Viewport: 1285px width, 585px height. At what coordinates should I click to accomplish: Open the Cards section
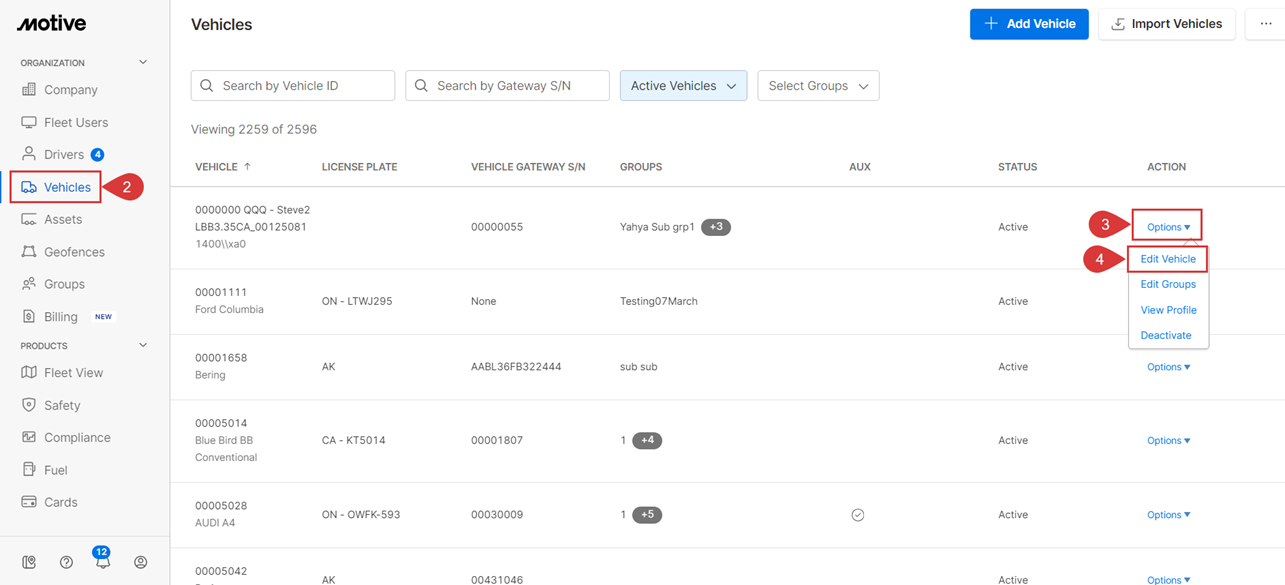point(60,501)
